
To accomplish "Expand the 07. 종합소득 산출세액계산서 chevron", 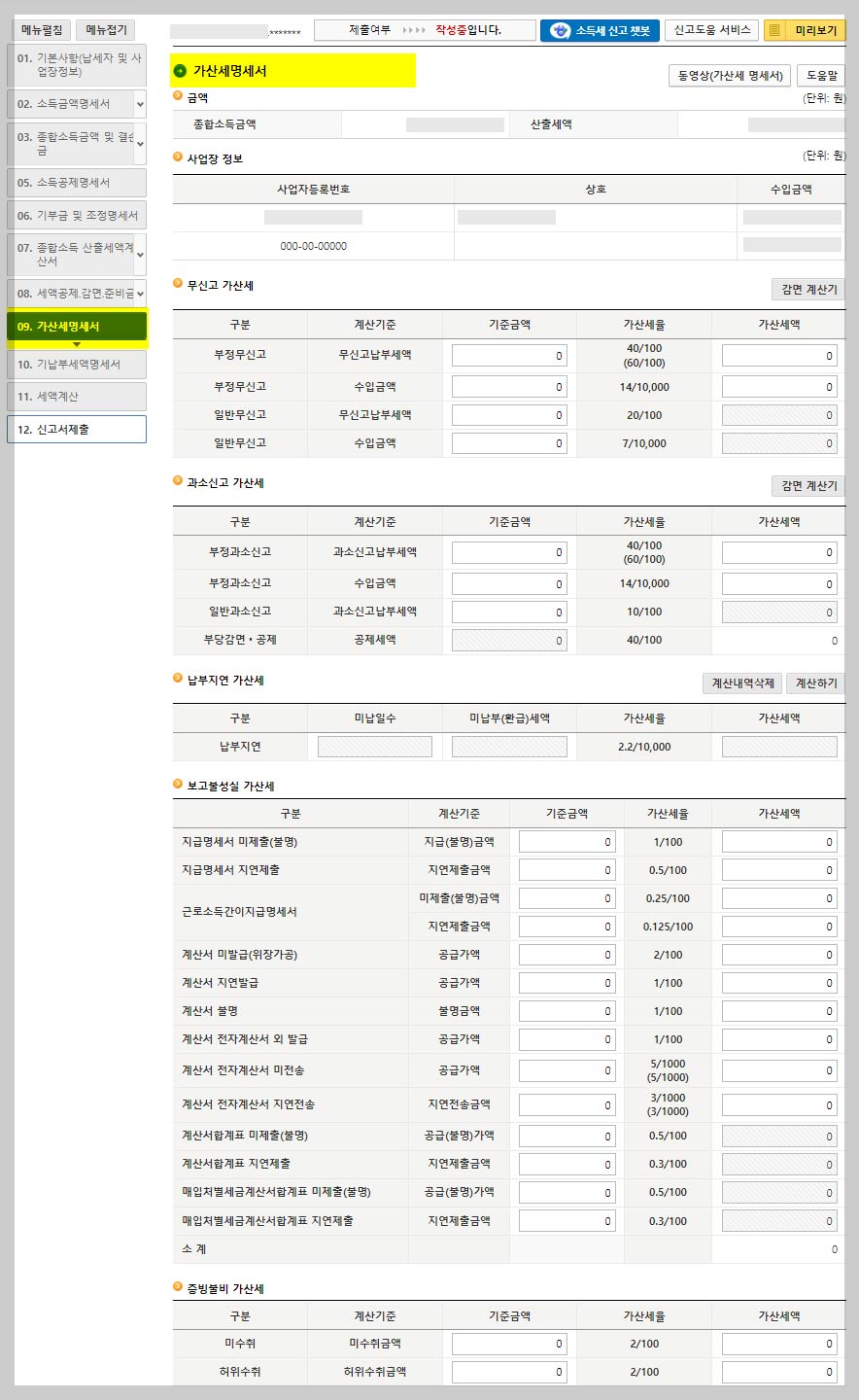I will 140,255.
